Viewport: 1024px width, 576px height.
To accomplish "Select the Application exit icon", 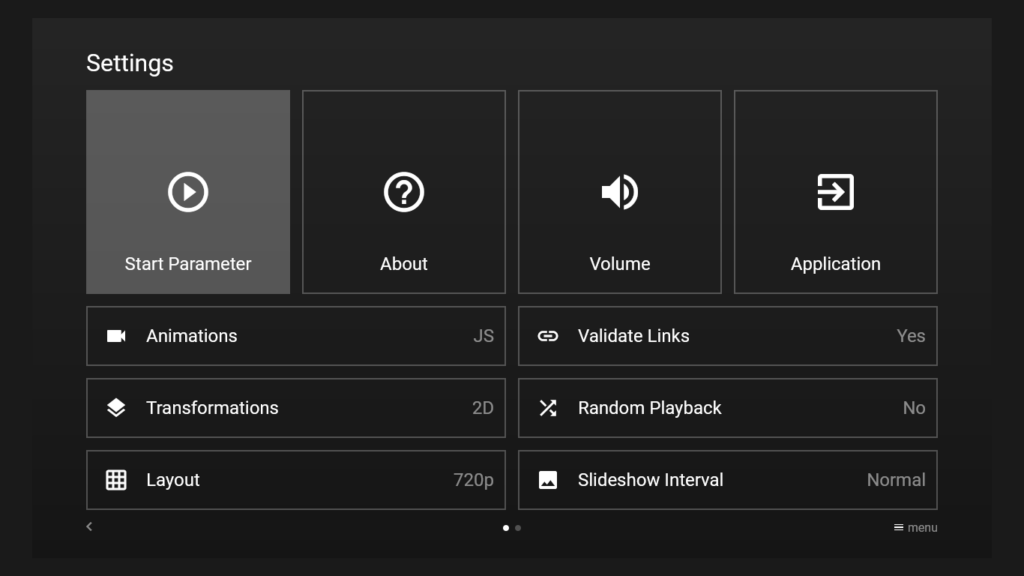I will pos(836,191).
